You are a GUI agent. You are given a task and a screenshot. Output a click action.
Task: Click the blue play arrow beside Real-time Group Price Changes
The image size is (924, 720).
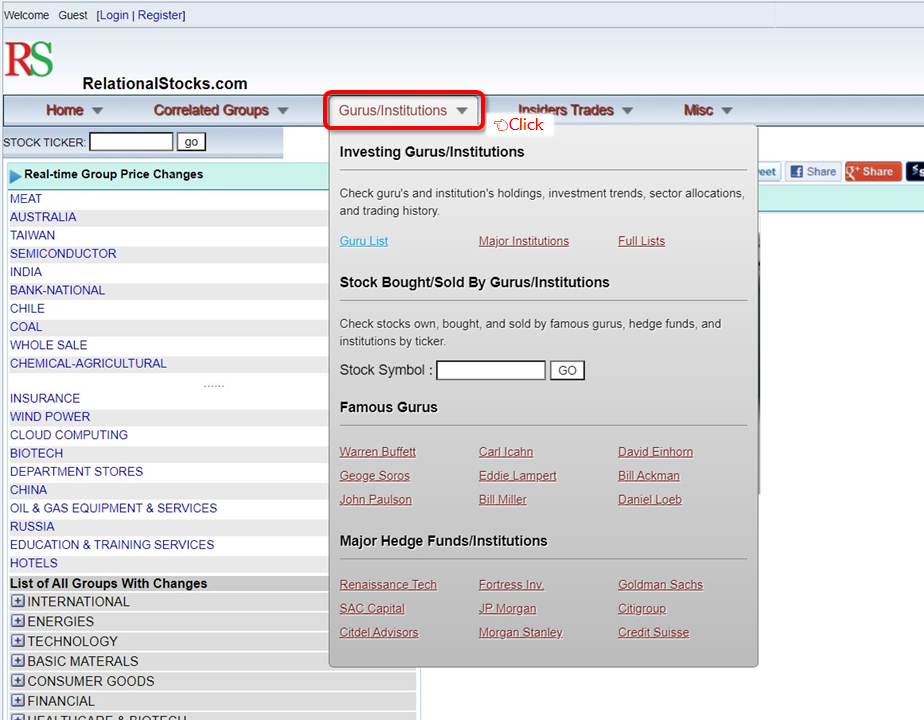click(x=15, y=176)
